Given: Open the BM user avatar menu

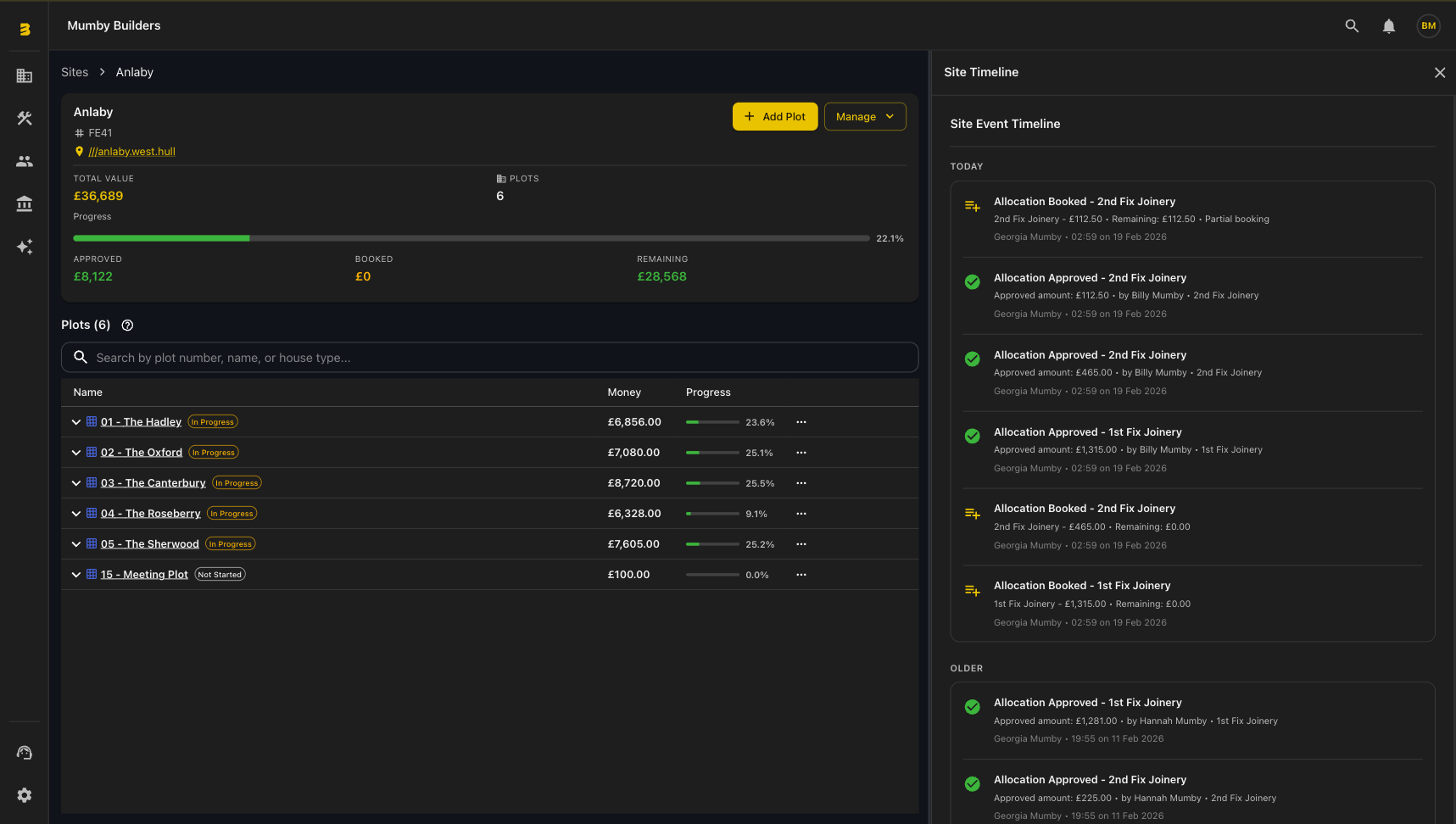Looking at the screenshot, I should (1429, 26).
